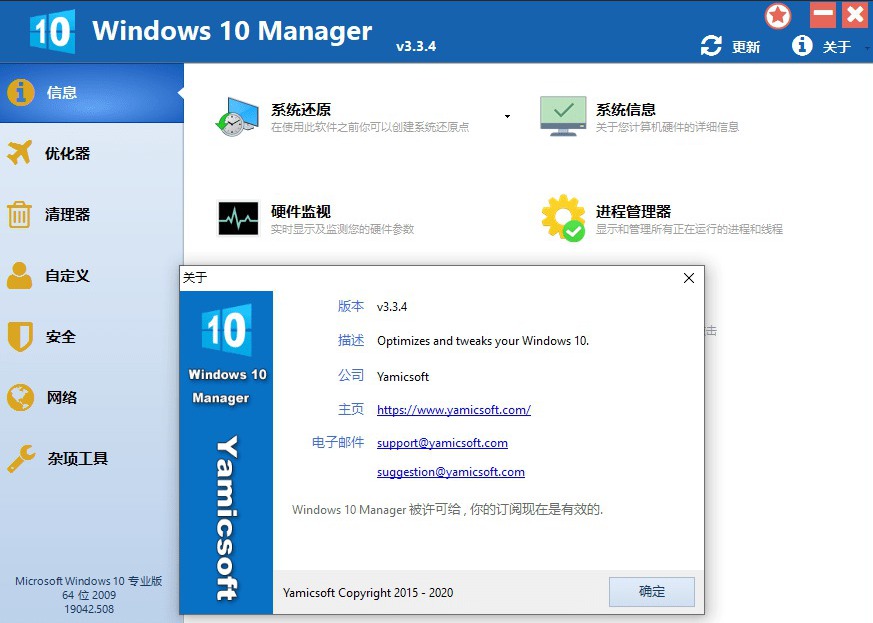
Task: Click the refresh arrows update icon
Action: 711,46
